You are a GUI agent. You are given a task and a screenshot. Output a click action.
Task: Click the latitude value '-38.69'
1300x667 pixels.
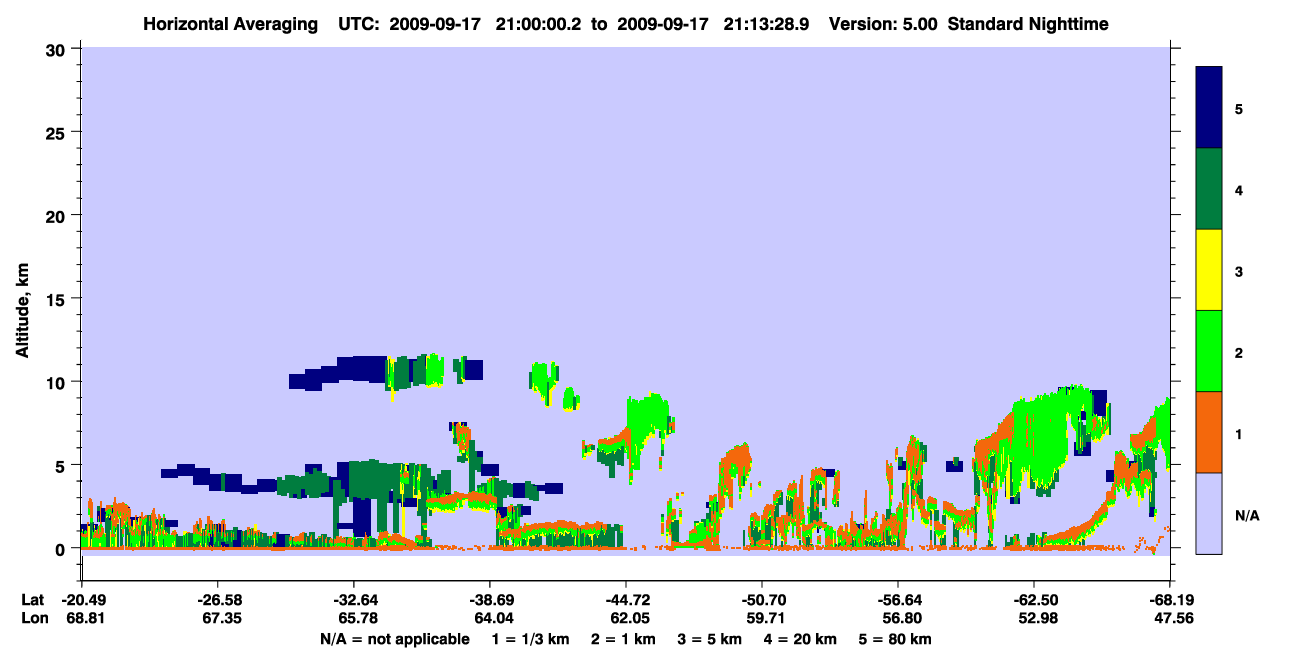click(489, 600)
